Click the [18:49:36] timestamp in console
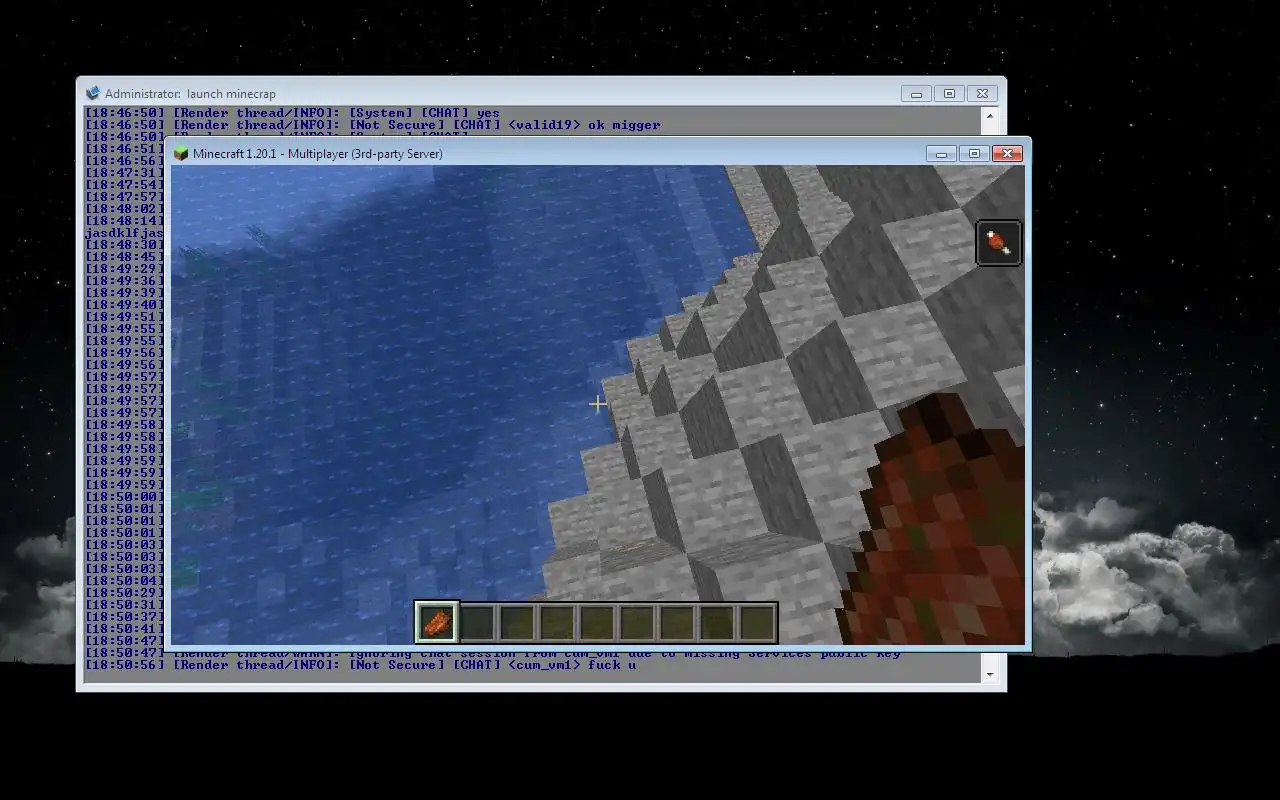 tap(124, 281)
